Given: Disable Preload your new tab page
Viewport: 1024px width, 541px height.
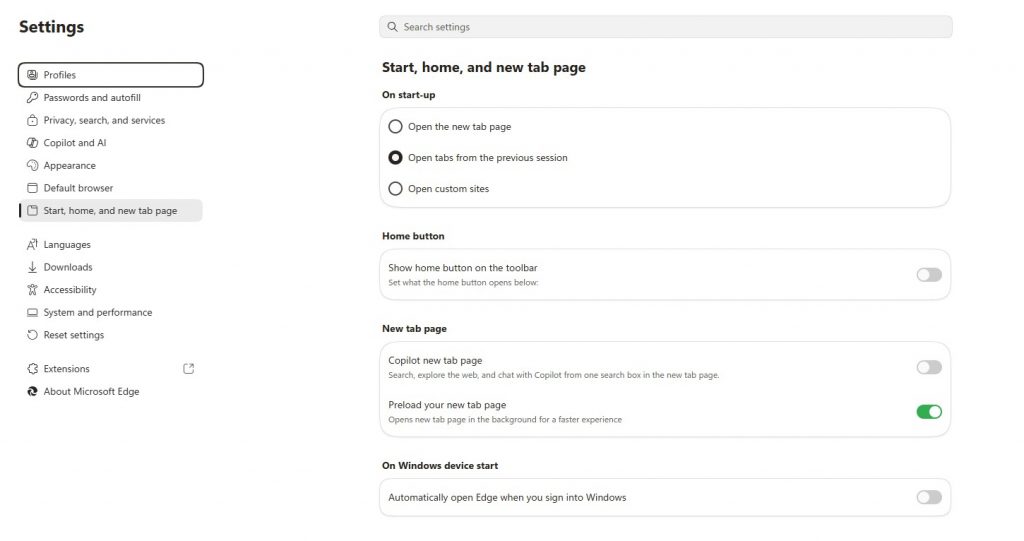Looking at the screenshot, I should click(929, 412).
